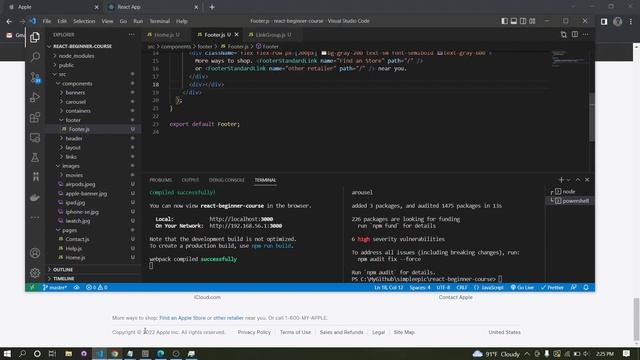Show additional activity bar views ellipsis
The image size is (640, 360).
(35, 217)
